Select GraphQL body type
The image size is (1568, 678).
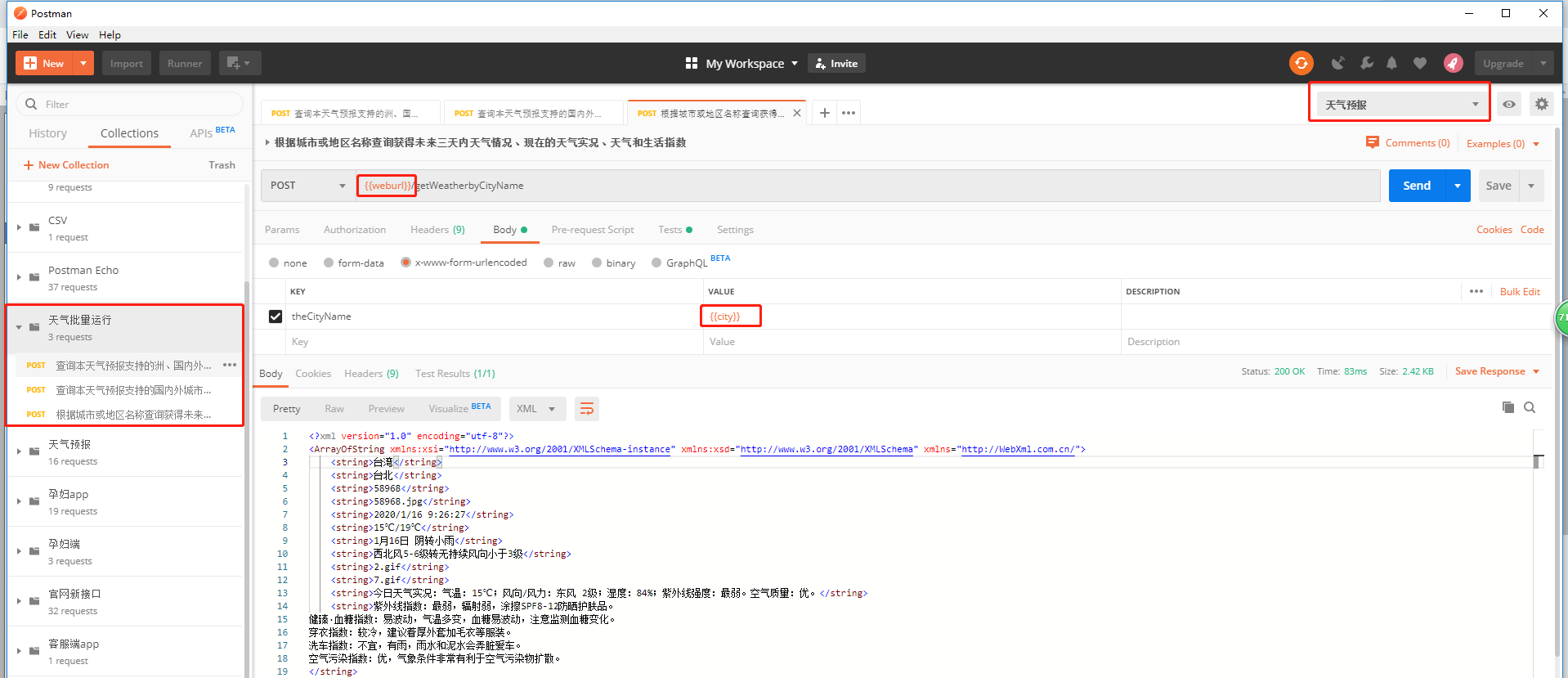point(656,263)
